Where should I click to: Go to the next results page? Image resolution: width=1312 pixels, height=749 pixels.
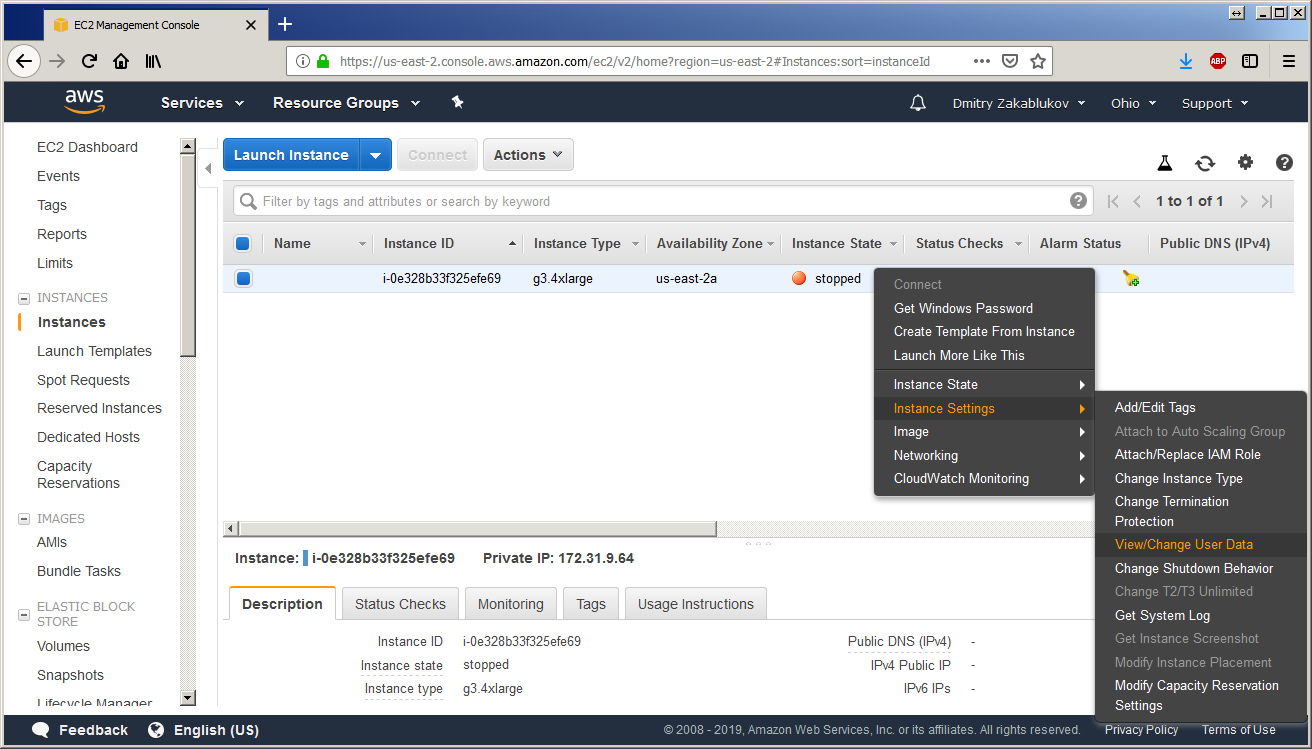click(x=1243, y=201)
